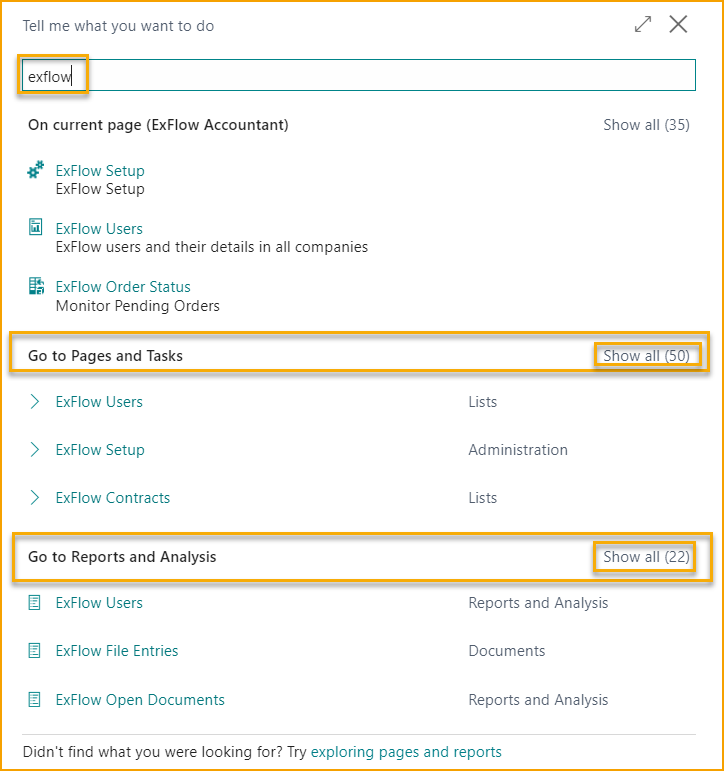Click the report icon next to ExFlow Open Documents

pos(34,699)
